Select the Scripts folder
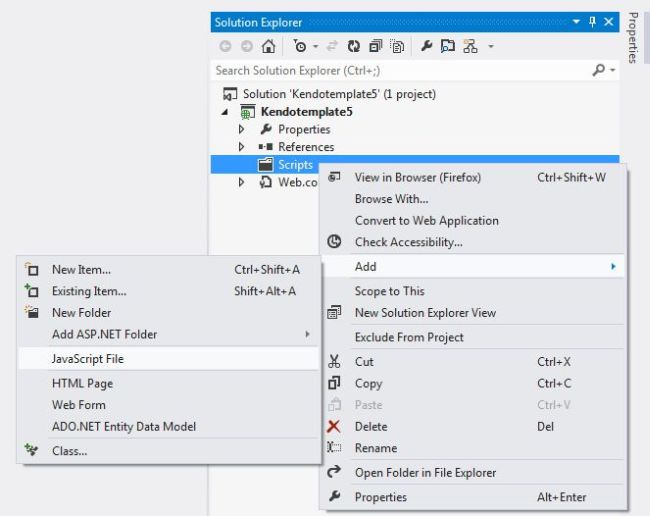Image resolution: width=650 pixels, height=516 pixels. (295, 165)
